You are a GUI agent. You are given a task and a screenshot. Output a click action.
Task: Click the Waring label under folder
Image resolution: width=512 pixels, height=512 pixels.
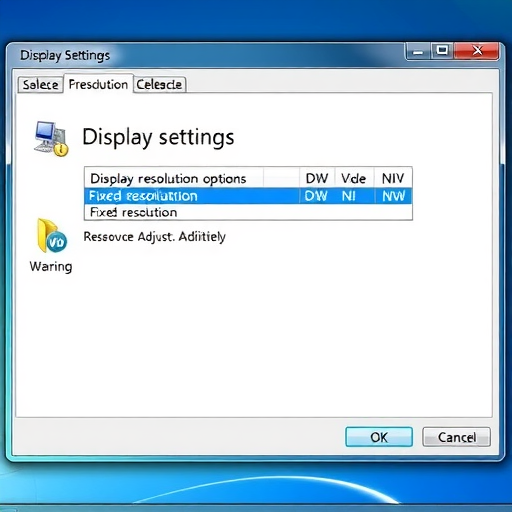[51, 267]
